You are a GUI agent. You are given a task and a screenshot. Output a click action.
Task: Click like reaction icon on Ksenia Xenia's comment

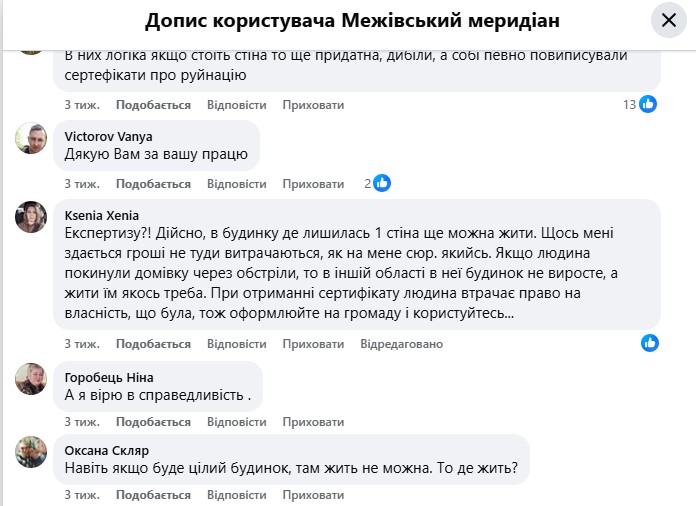tap(650, 343)
